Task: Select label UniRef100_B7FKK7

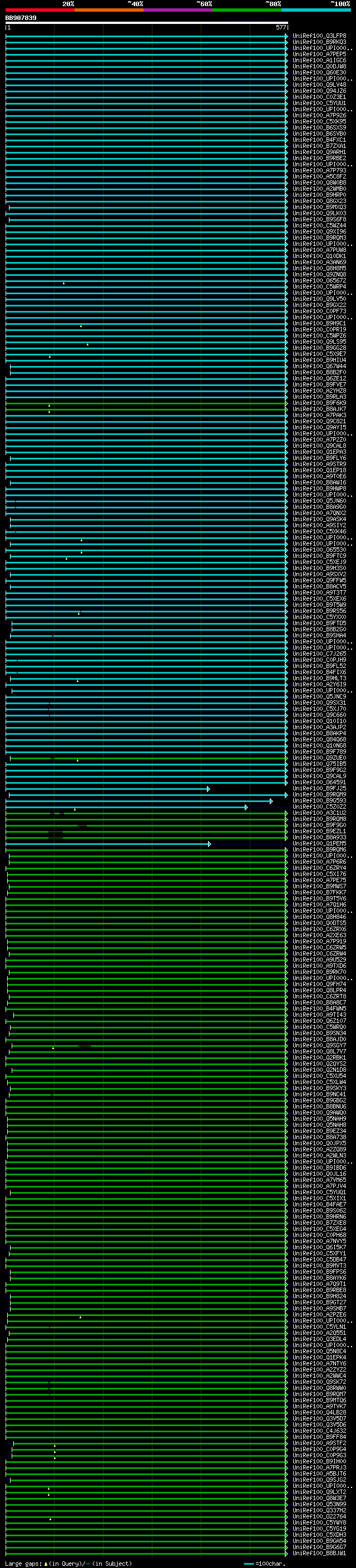Action: pyautogui.click(x=319, y=892)
